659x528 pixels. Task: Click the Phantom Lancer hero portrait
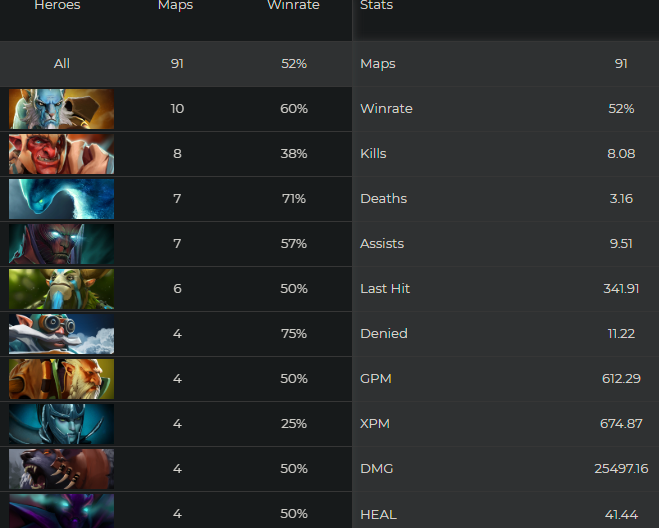[61, 109]
